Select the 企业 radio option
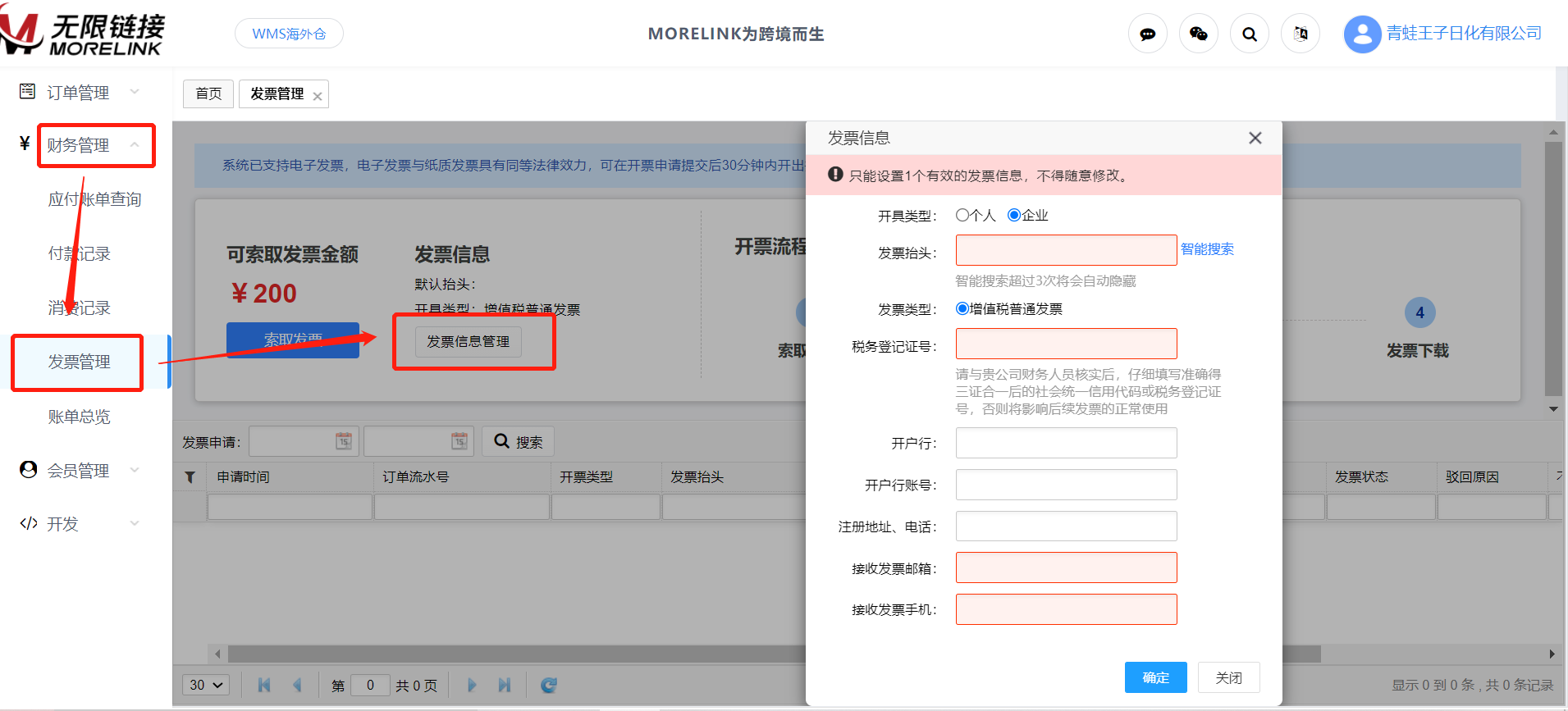Image resolution: width=1568 pixels, height=711 pixels. 1014,215
